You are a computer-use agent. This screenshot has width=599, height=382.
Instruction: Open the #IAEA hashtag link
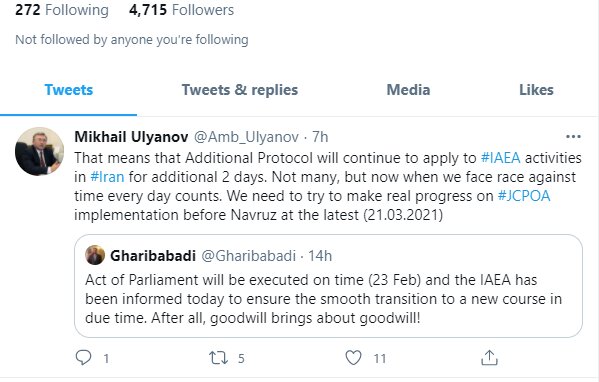[500, 158]
